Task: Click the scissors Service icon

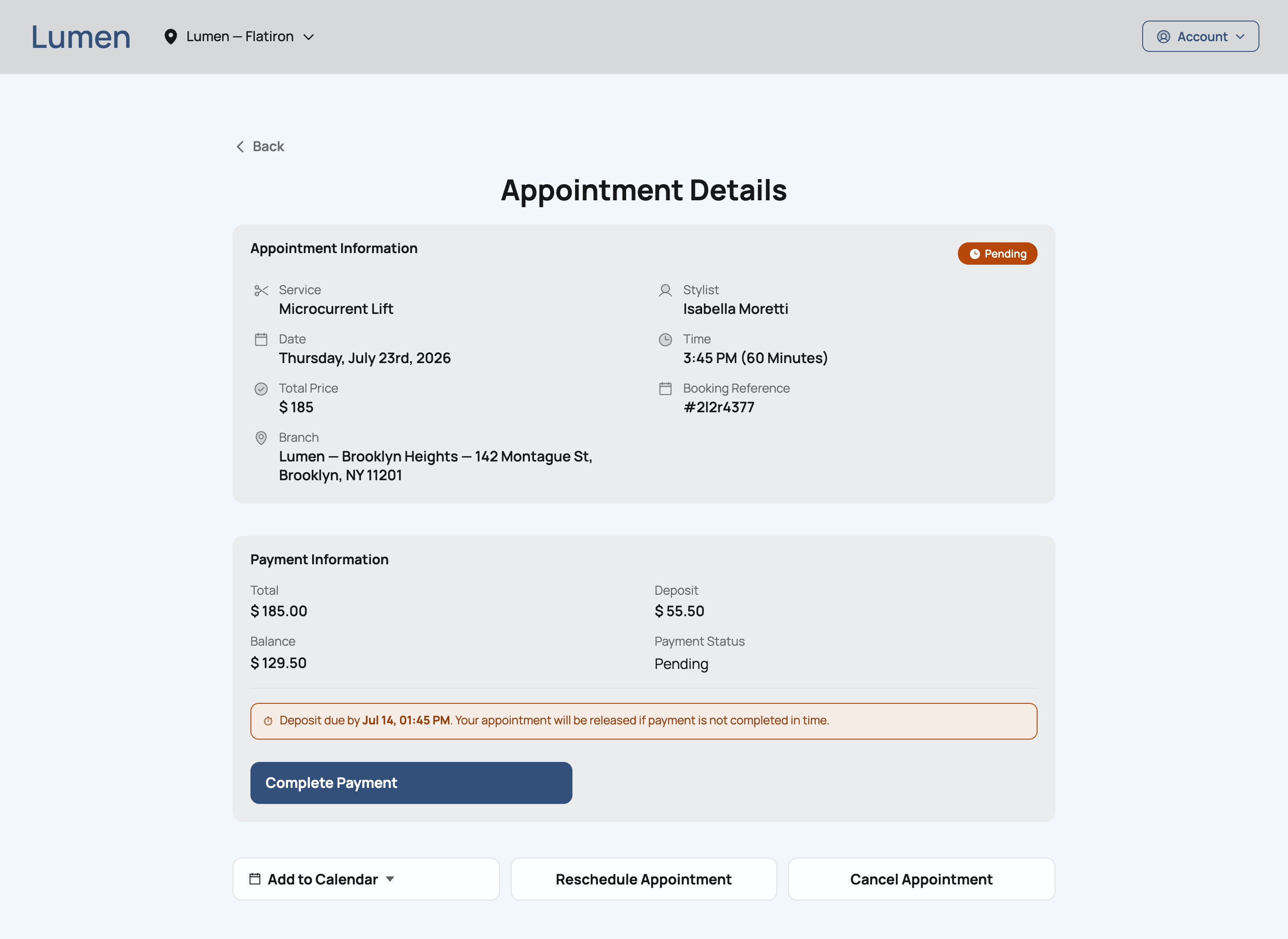Action: click(261, 291)
